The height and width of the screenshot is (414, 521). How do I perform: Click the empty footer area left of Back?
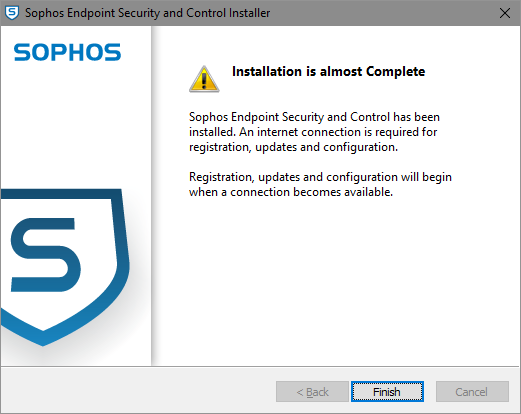point(137,391)
